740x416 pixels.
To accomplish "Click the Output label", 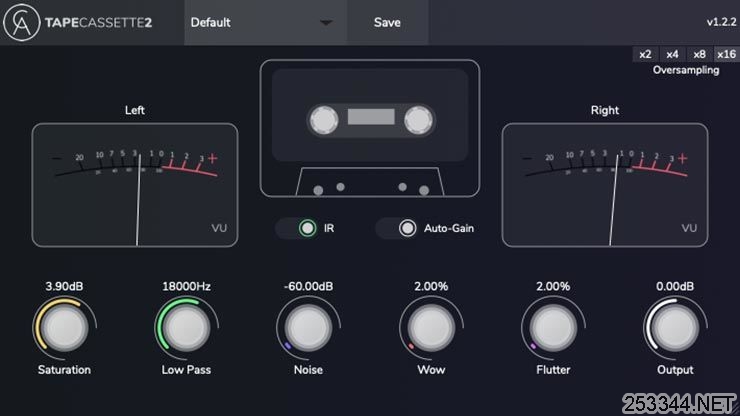I will tap(675, 370).
